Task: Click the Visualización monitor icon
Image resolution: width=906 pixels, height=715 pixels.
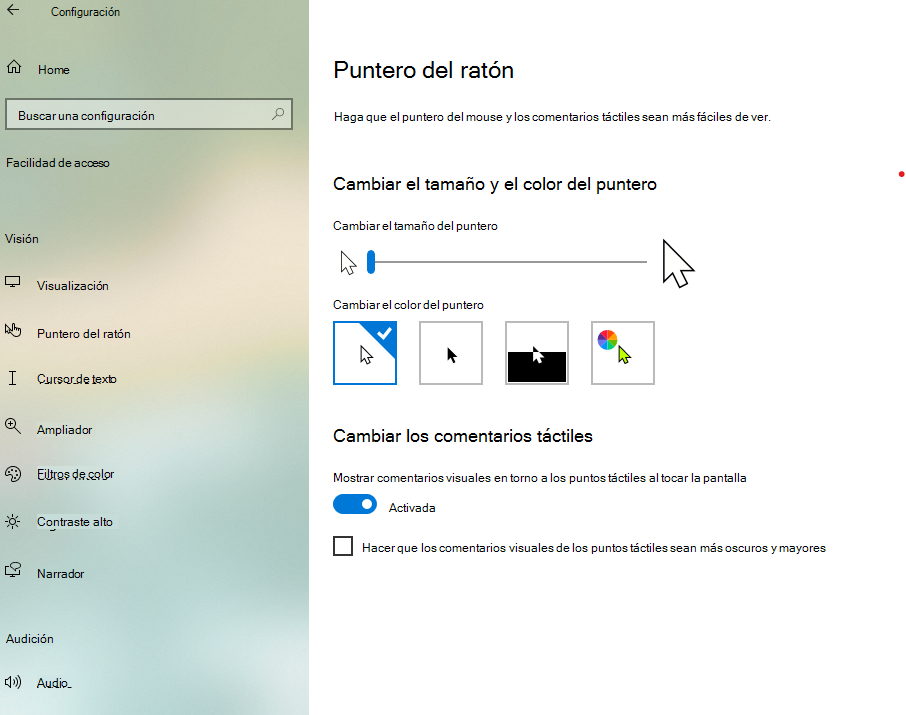Action: coord(13,282)
